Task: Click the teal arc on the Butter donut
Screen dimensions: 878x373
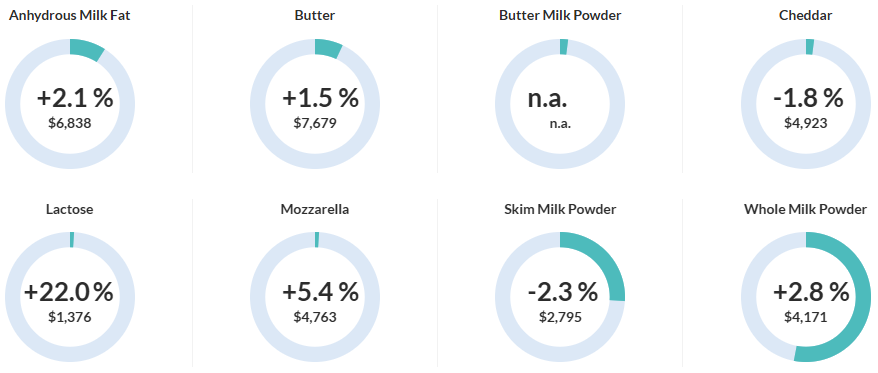Action: click(x=328, y=48)
